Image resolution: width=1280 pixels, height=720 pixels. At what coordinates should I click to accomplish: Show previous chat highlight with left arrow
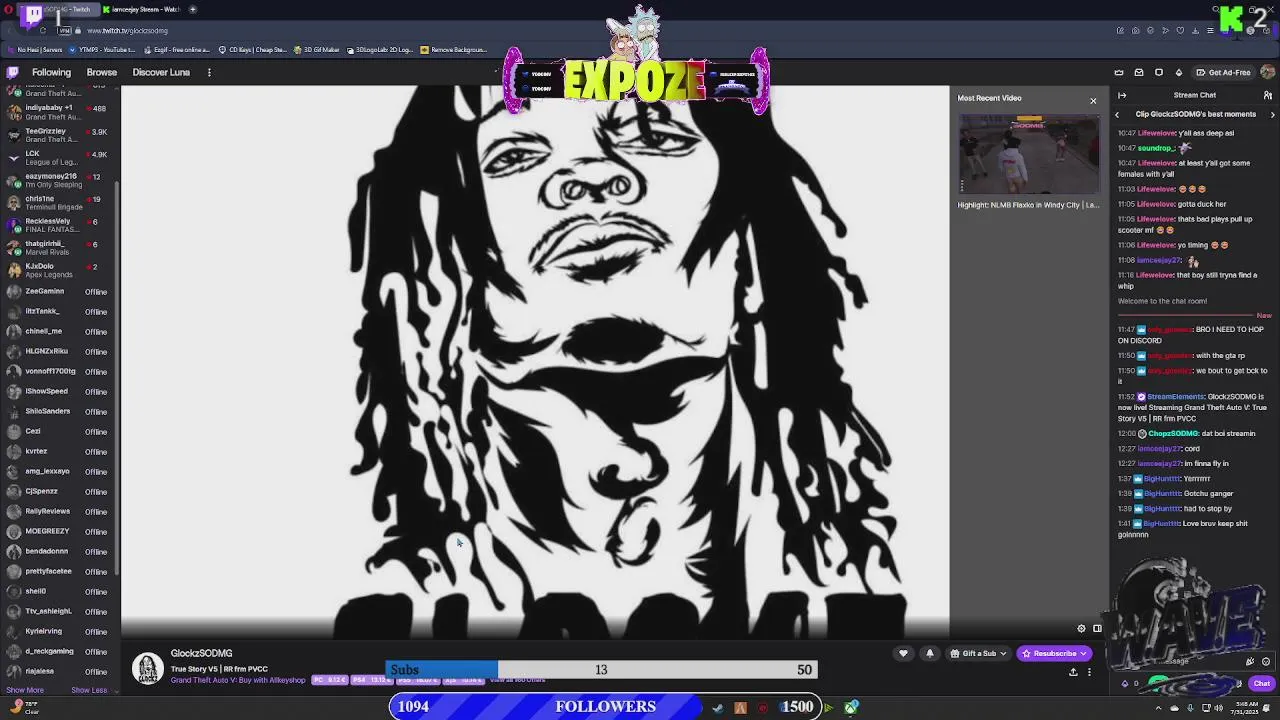point(1118,114)
